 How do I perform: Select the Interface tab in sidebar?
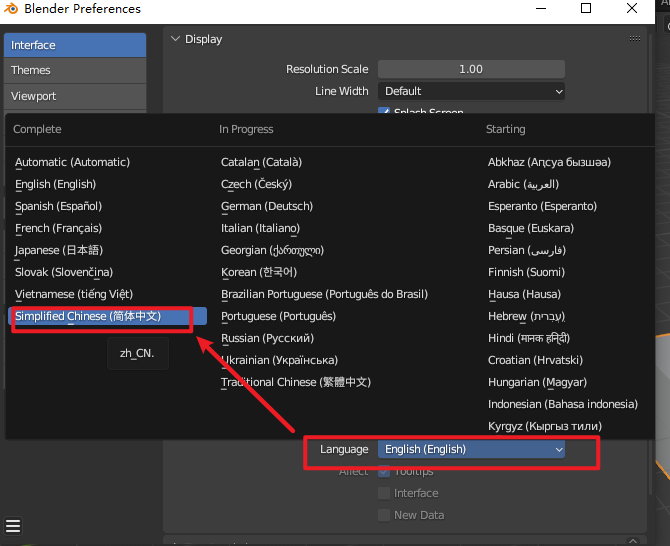[74, 45]
